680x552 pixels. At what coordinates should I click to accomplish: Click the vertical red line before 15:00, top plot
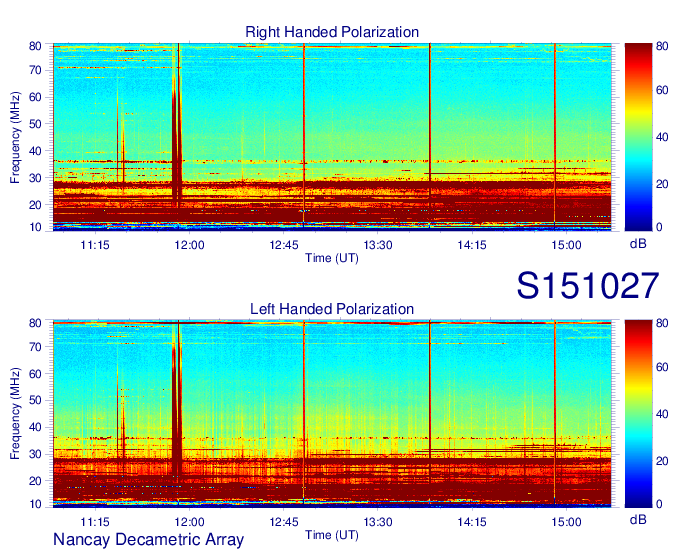pyautogui.click(x=555, y=137)
